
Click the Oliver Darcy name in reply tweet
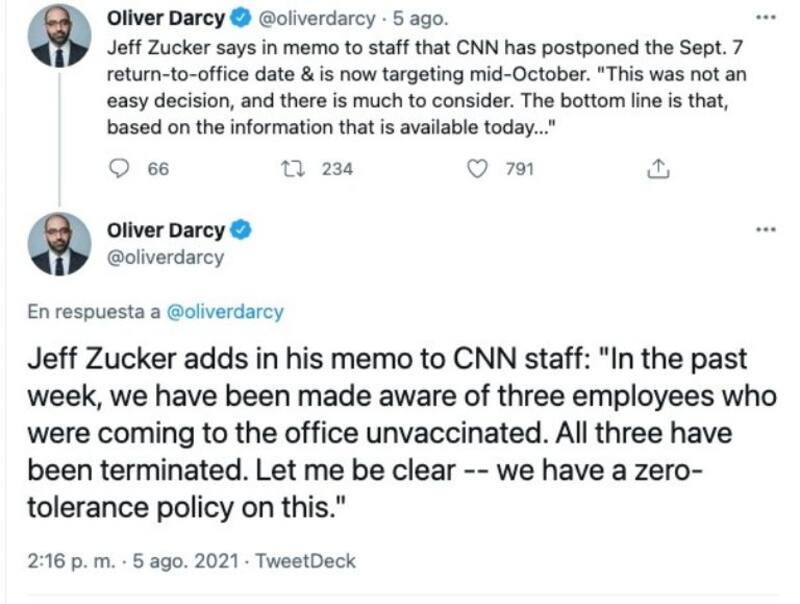click(165, 231)
